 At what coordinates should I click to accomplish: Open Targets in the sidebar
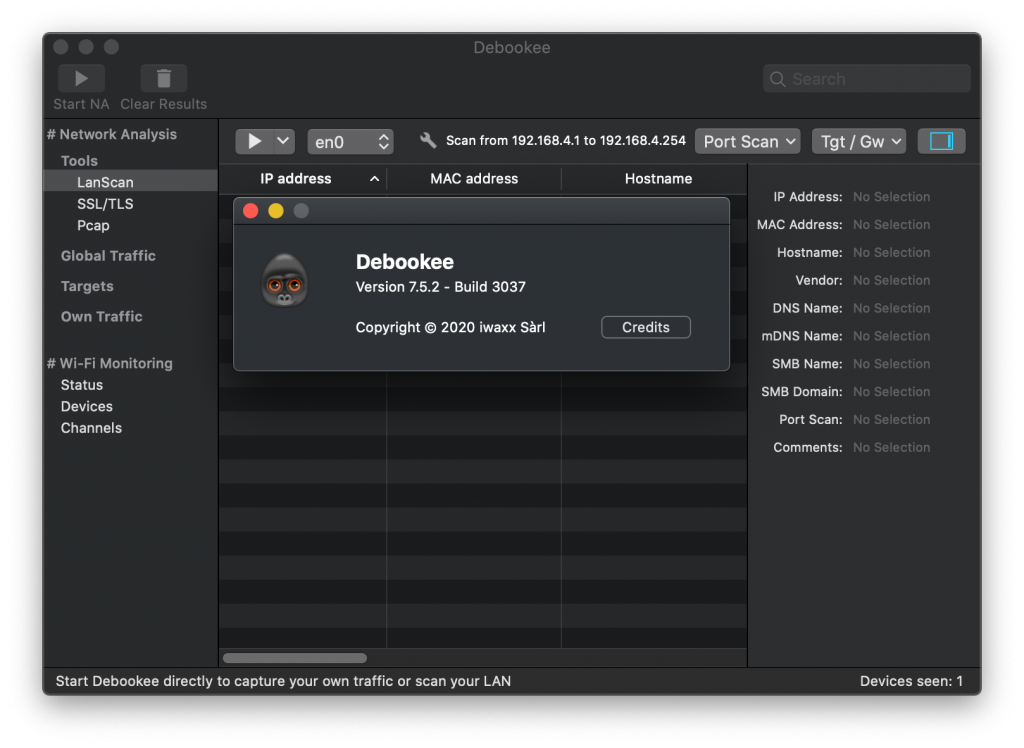click(87, 286)
